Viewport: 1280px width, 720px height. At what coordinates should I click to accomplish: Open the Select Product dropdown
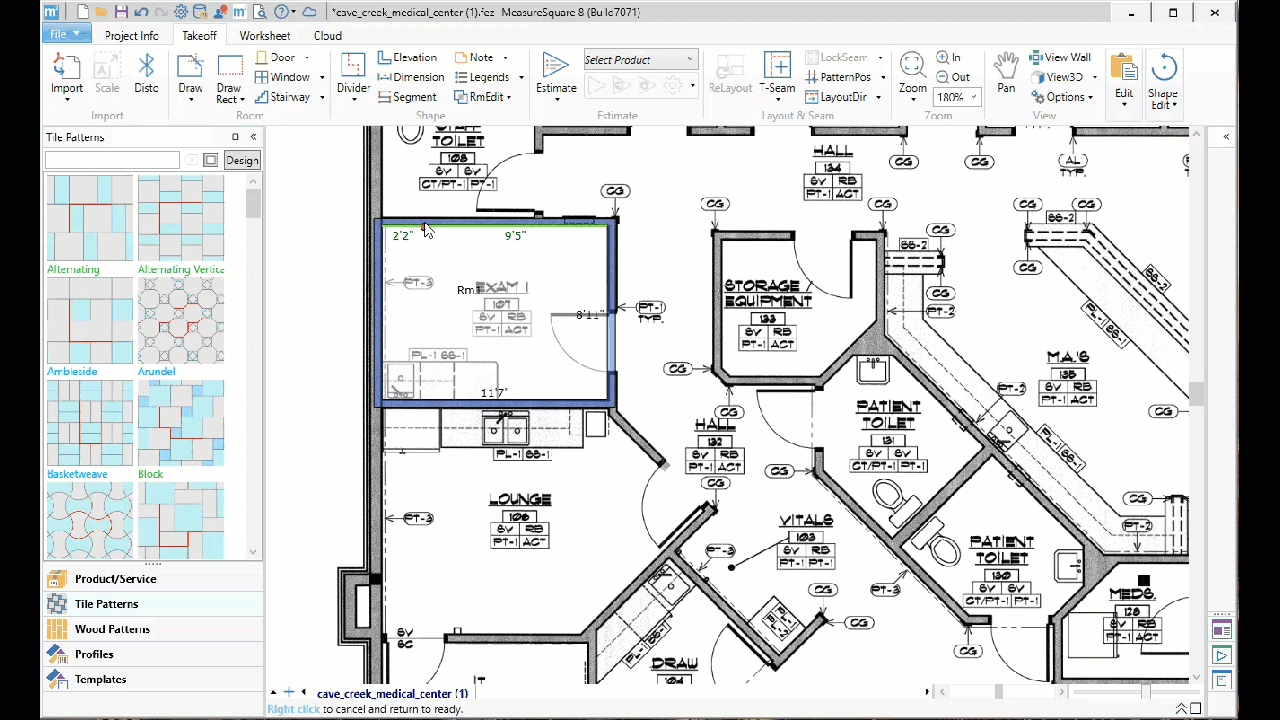[639, 60]
